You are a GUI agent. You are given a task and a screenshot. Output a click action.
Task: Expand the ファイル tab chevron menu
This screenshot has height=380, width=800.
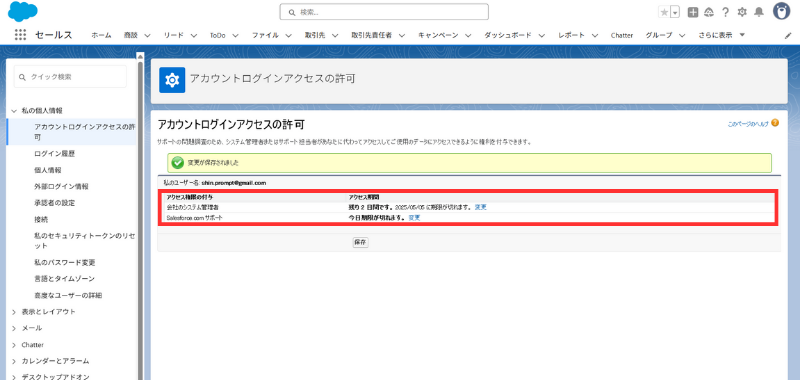(288, 36)
